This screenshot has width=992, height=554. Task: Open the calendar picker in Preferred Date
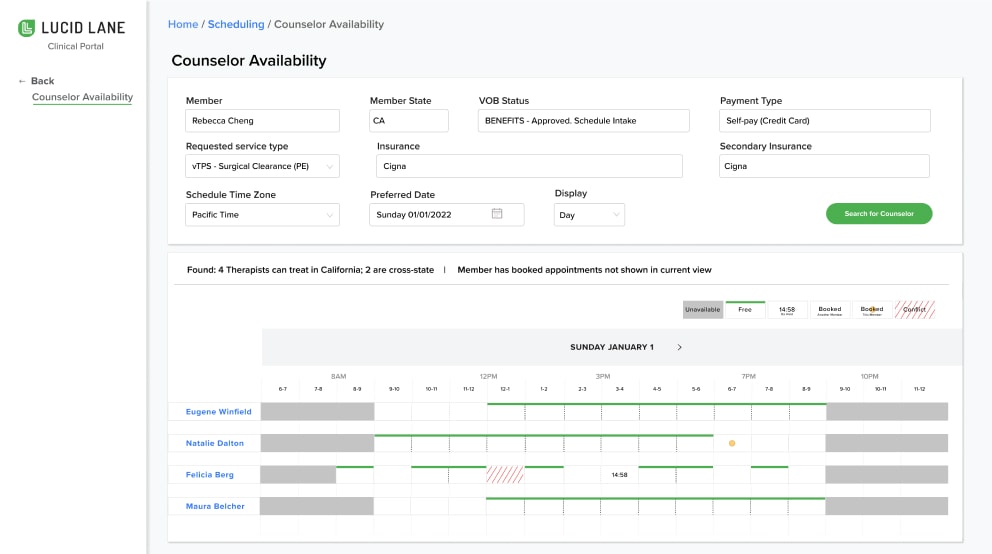coord(497,214)
